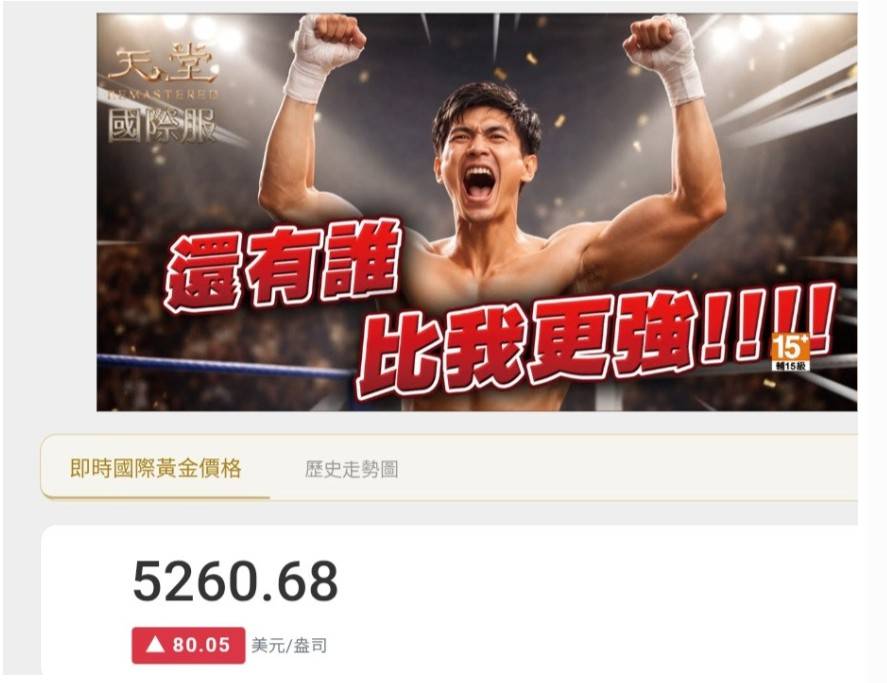Click the 還有誰 red headline text
Viewport: 887px width, 683px height.
[x=283, y=266]
